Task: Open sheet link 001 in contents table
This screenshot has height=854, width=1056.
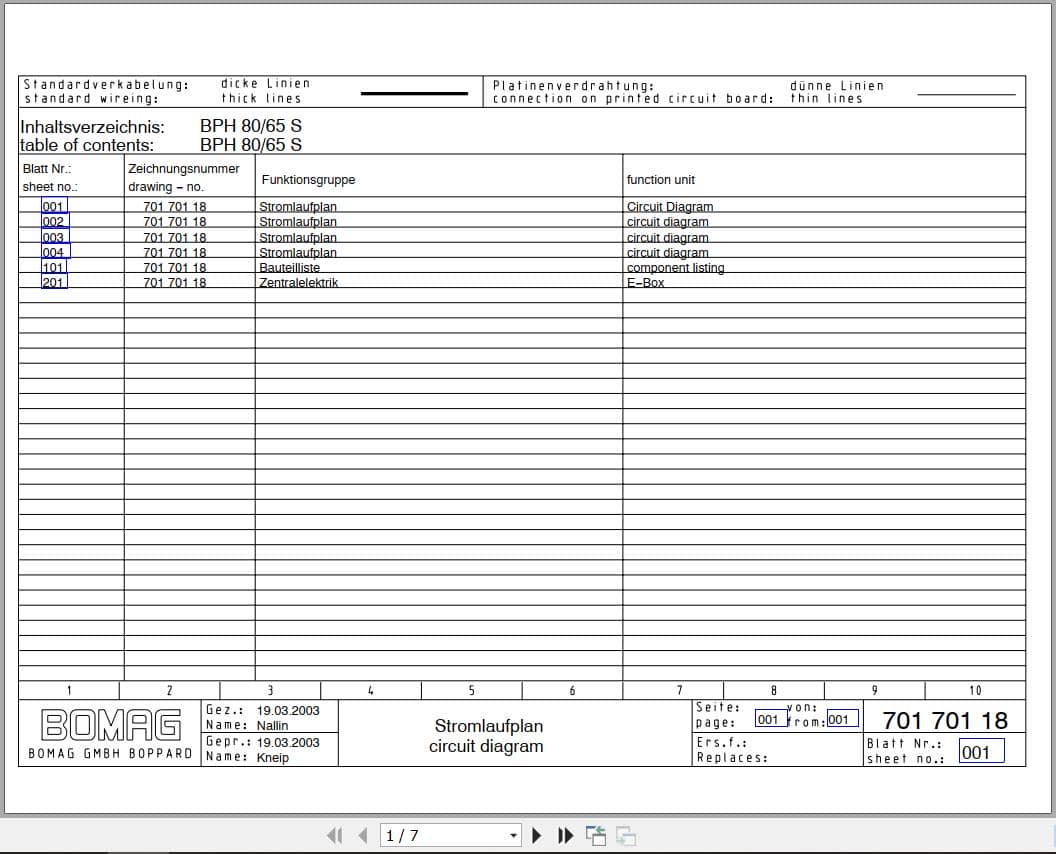Action: coord(54,206)
